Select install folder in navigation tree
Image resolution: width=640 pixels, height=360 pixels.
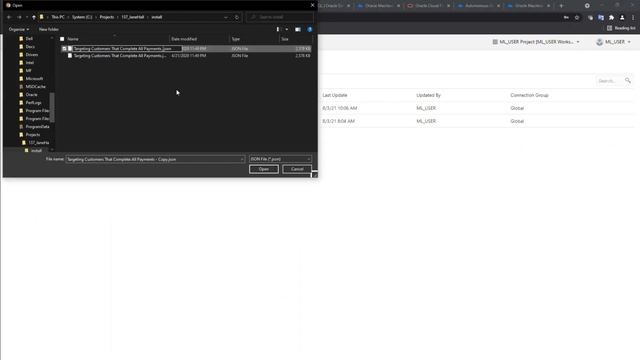[36, 151]
